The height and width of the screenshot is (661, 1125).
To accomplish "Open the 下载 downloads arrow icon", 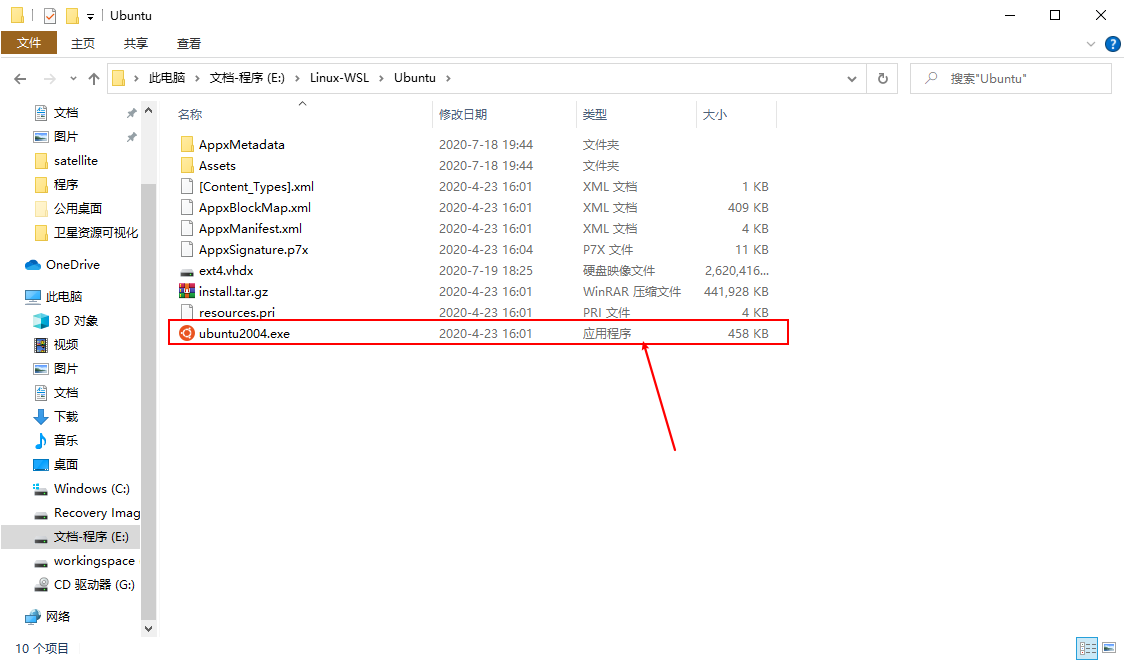I will click(x=41, y=416).
